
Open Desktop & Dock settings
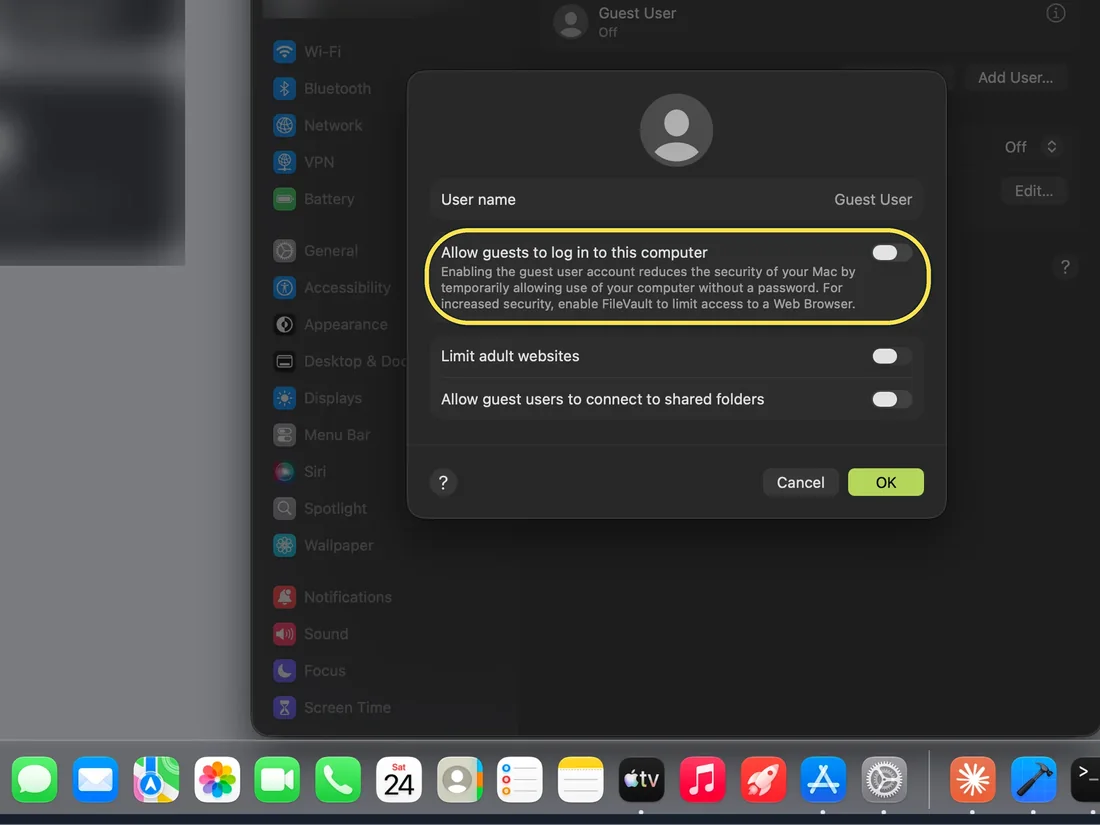(340, 361)
